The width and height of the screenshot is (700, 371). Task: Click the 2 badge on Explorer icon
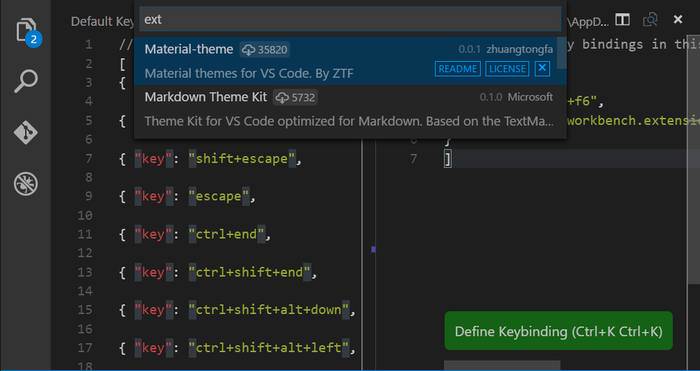coord(33,39)
